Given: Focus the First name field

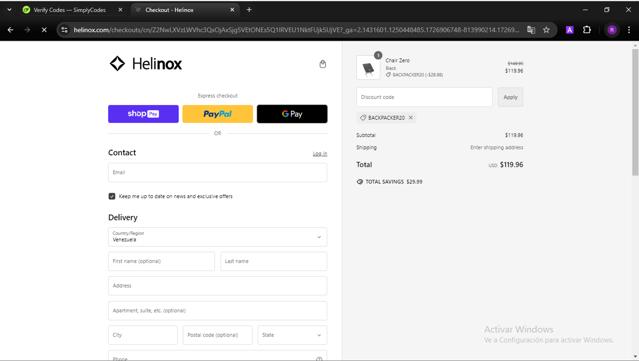Looking at the screenshot, I should 161,262.
